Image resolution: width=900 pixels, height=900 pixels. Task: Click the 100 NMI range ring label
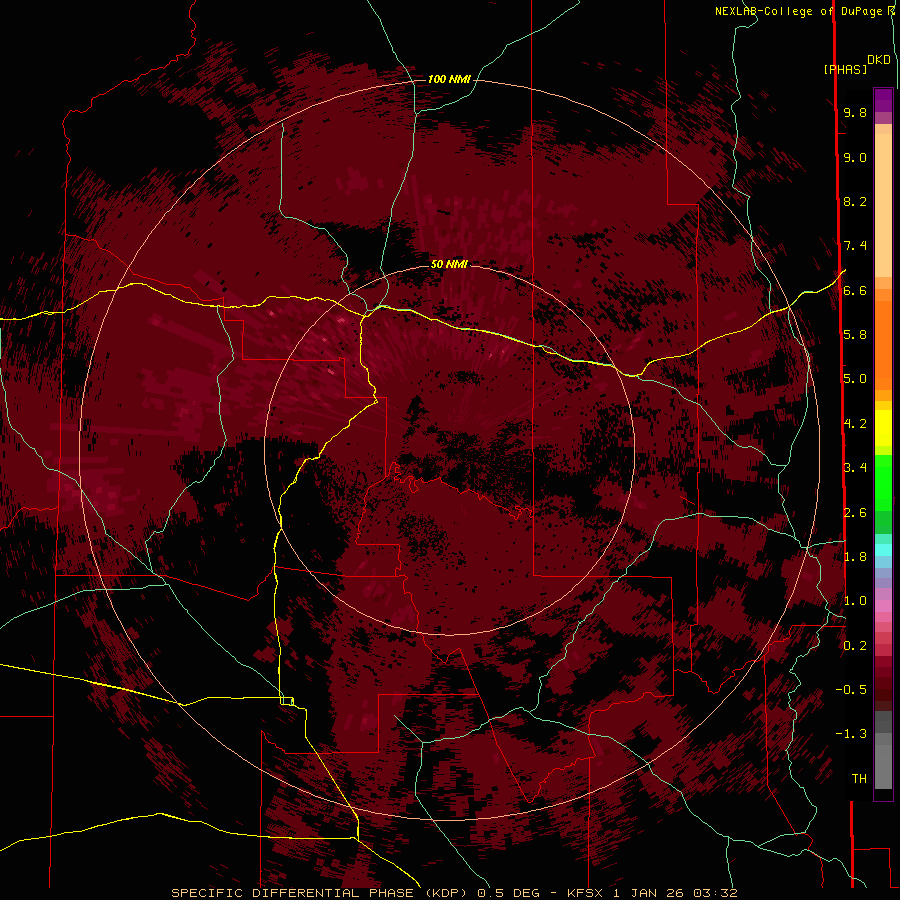(x=449, y=79)
